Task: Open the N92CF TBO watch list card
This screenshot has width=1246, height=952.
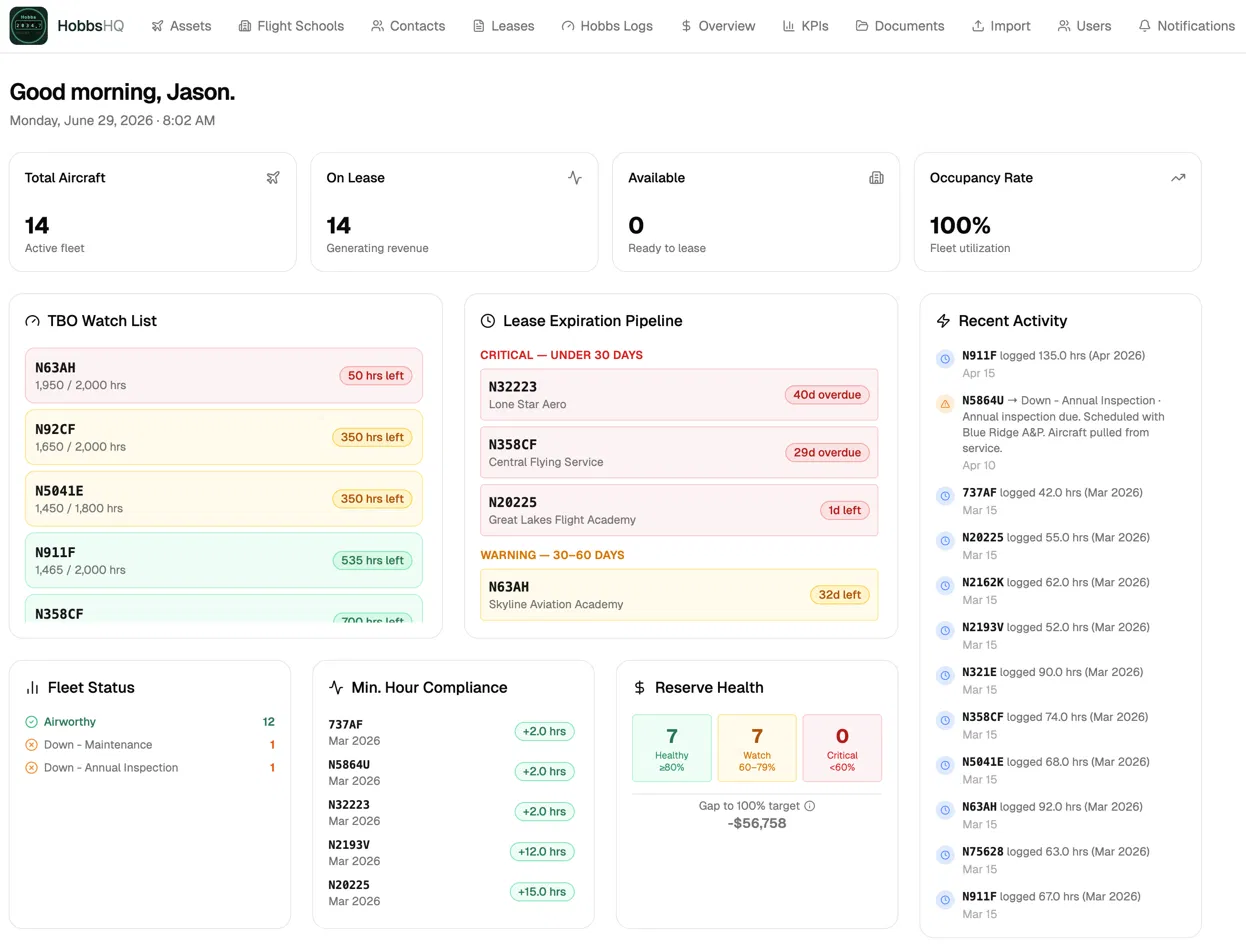Action: [x=224, y=437]
